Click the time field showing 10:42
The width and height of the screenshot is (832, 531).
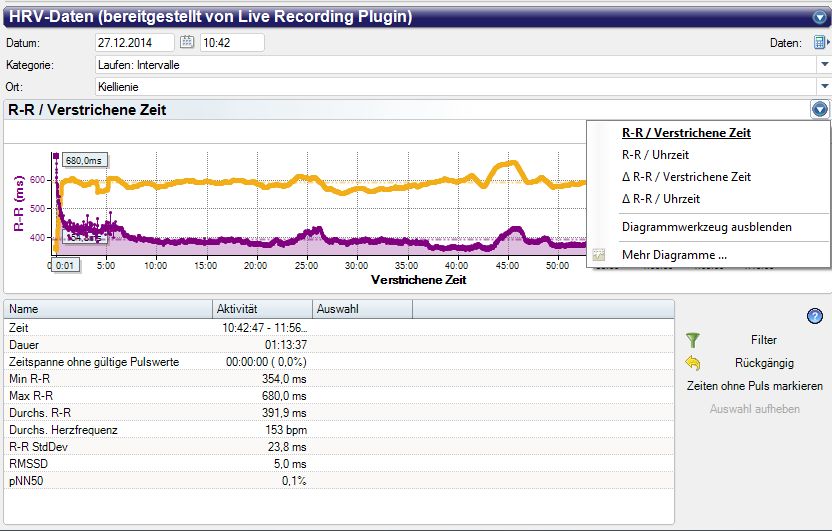click(231, 42)
